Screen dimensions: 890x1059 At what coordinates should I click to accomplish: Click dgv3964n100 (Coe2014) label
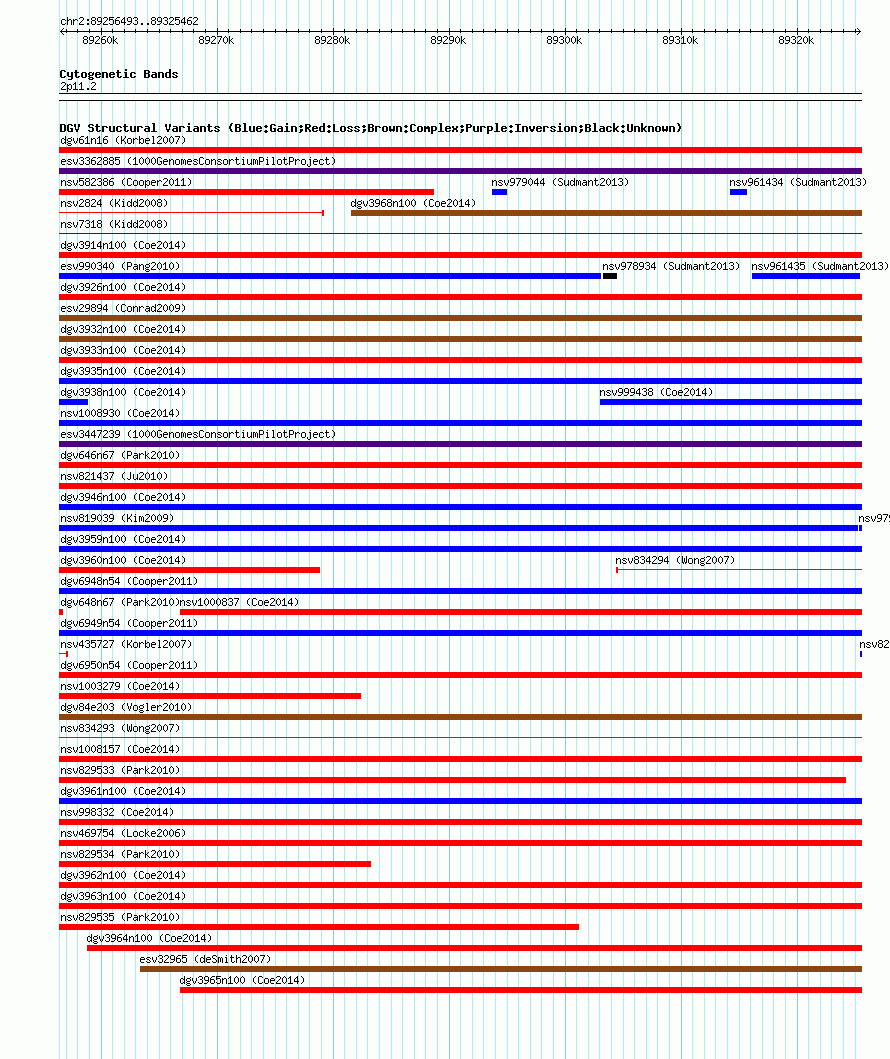pyautogui.click(x=149, y=938)
